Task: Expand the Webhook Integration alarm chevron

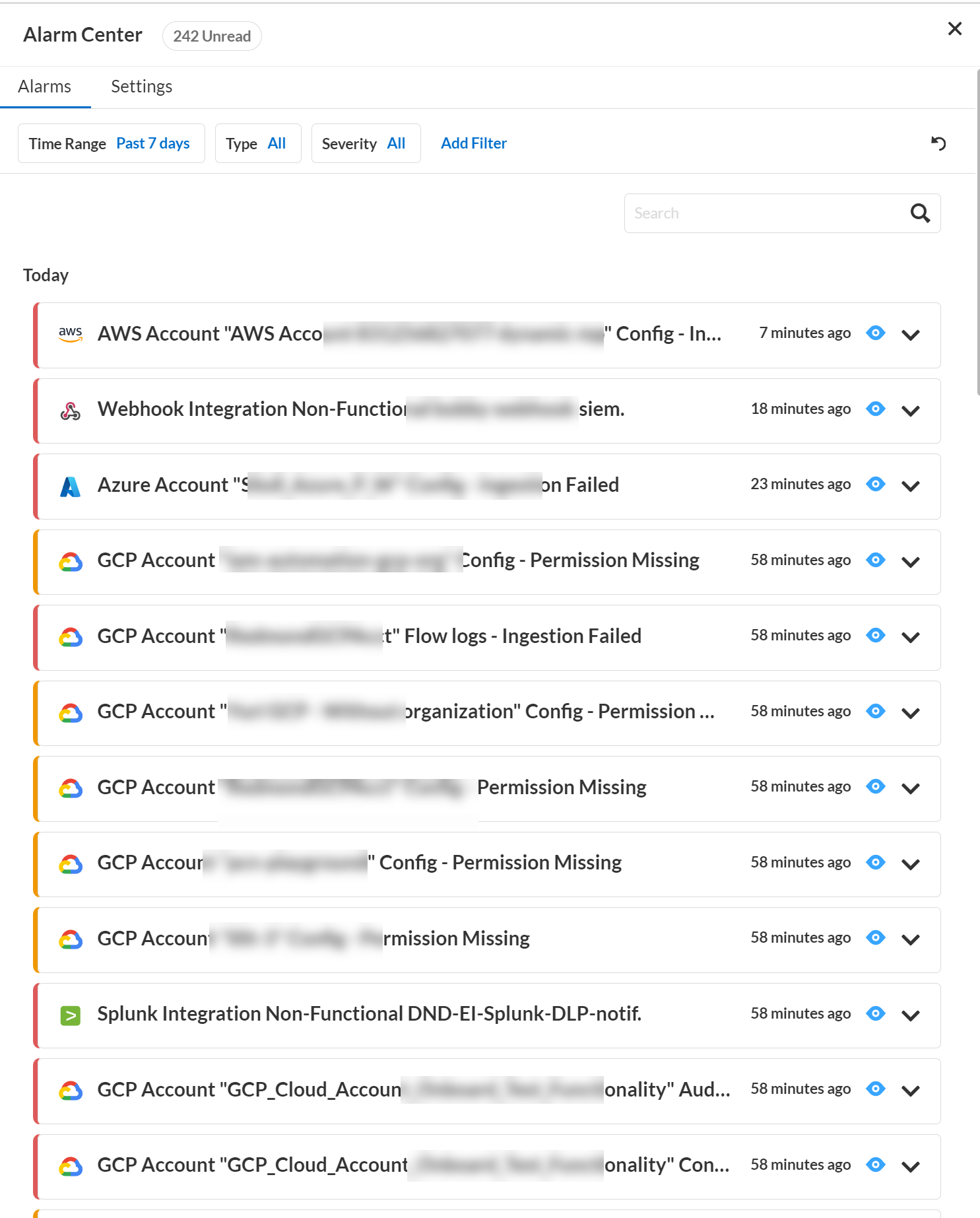Action: click(x=911, y=411)
